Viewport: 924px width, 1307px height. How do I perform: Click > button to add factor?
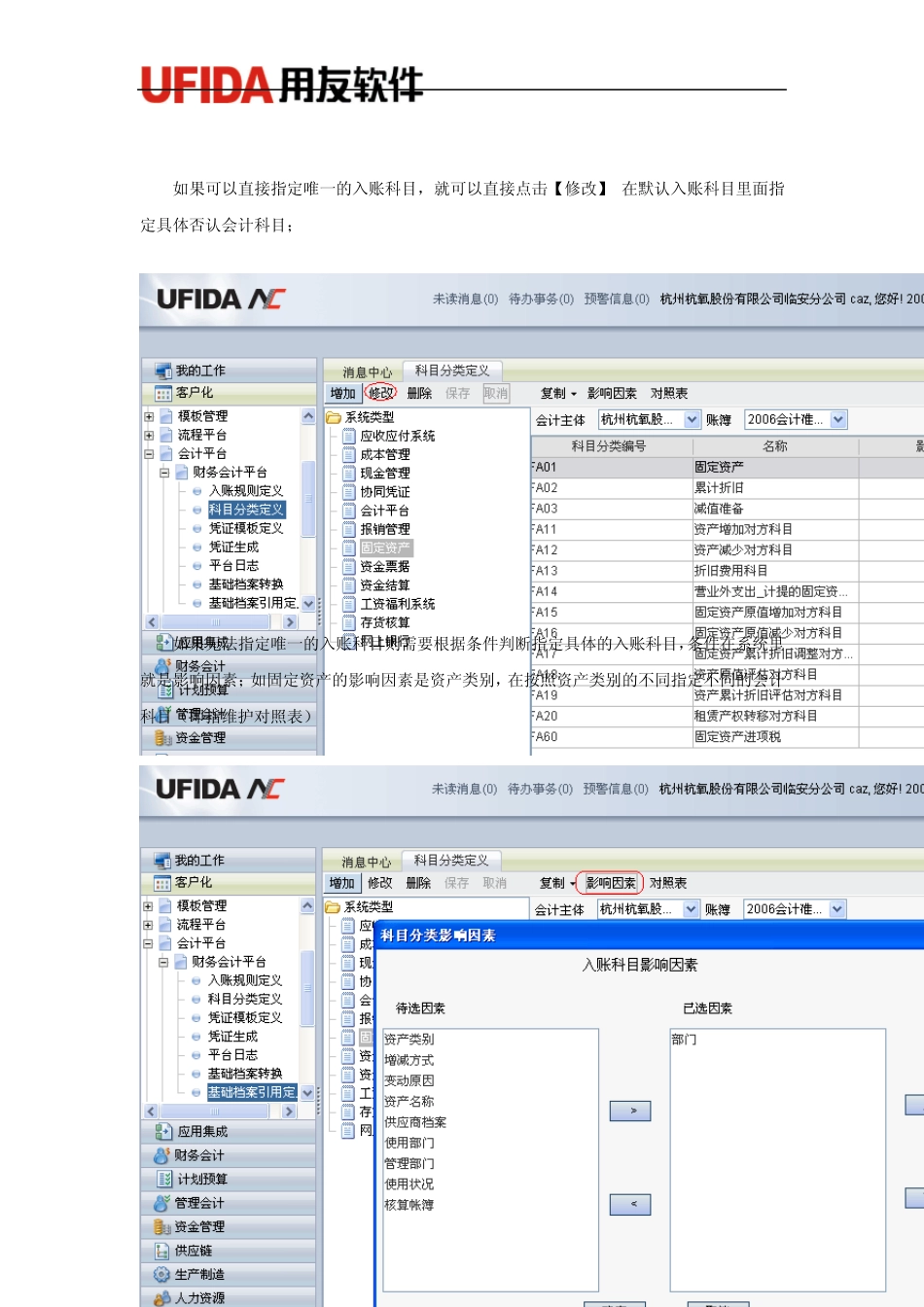click(x=630, y=1111)
